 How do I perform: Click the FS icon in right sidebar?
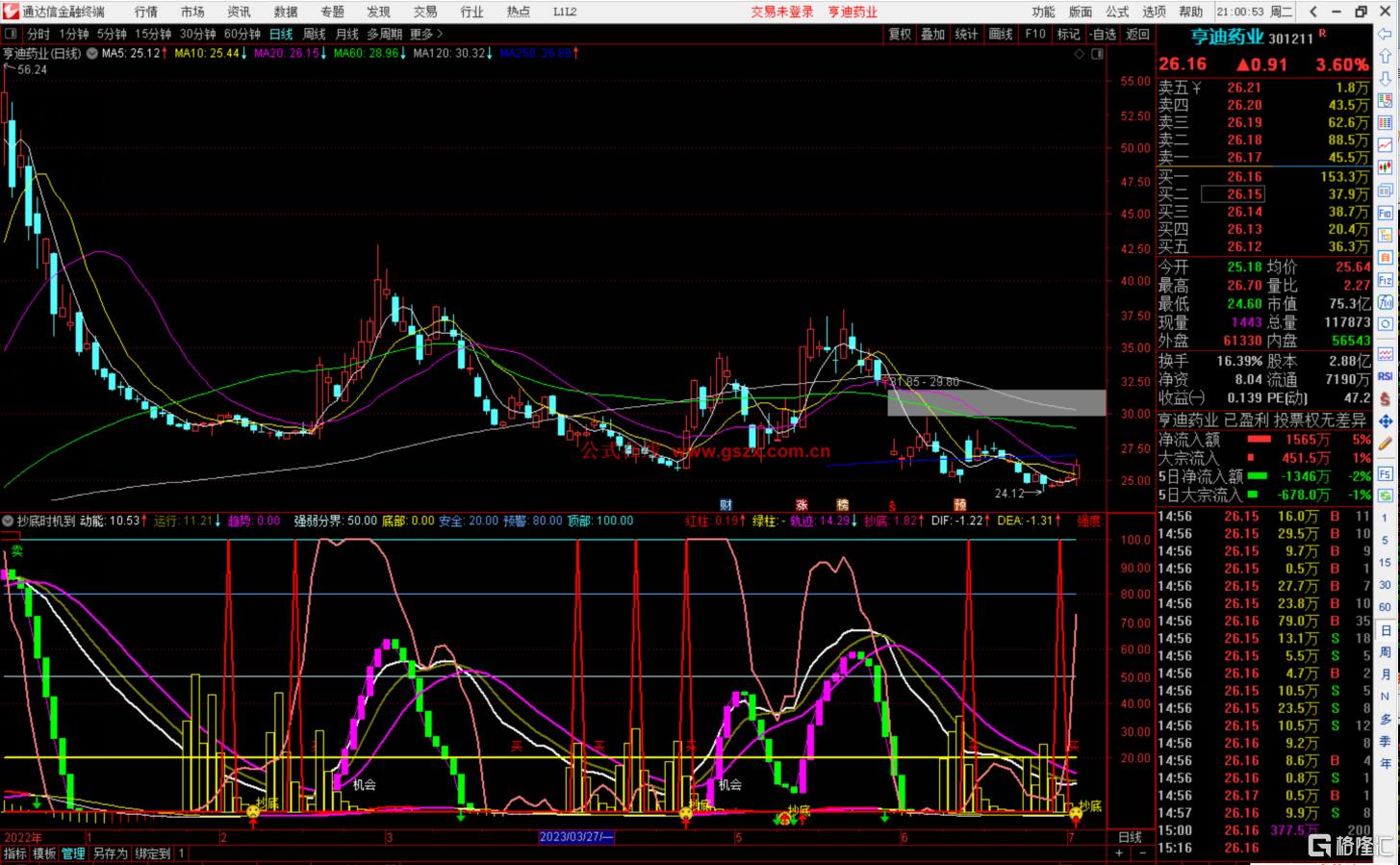[x=1386, y=474]
